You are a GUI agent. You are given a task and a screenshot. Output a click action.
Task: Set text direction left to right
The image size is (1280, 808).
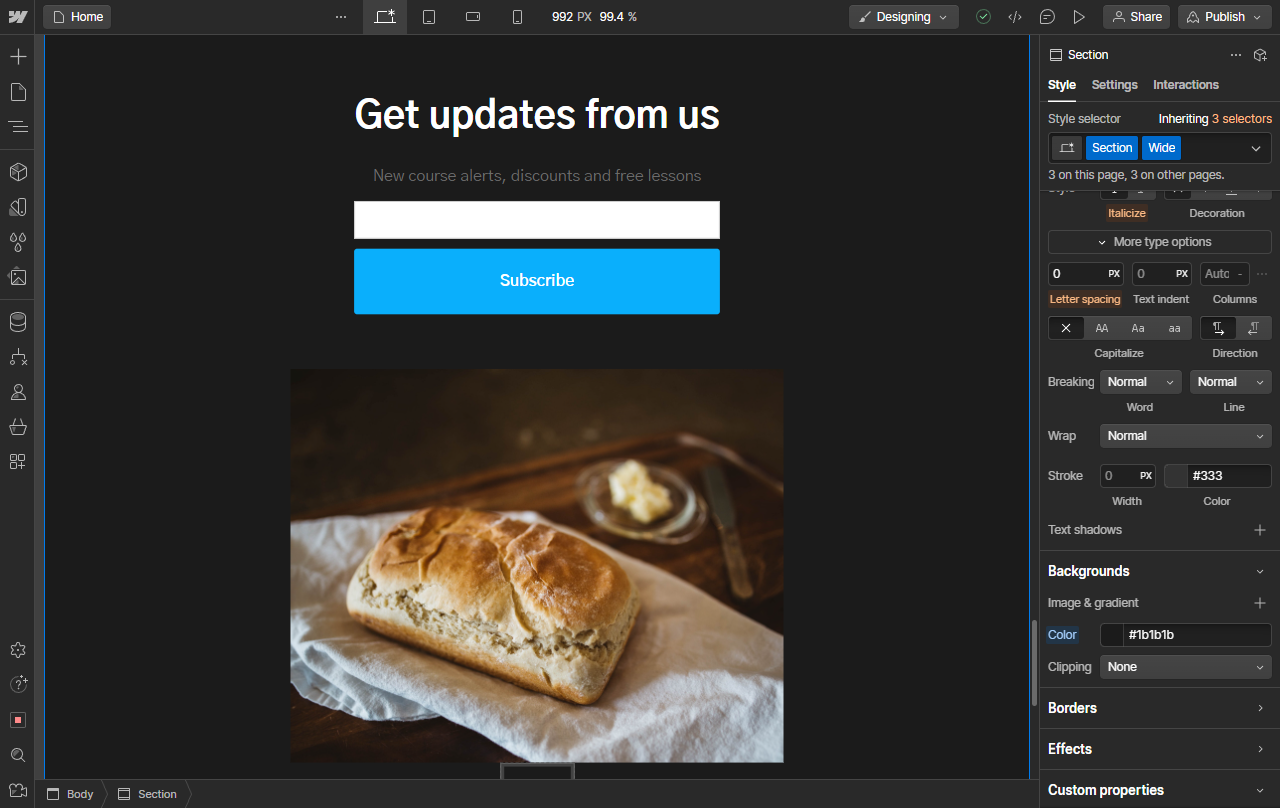[1218, 328]
